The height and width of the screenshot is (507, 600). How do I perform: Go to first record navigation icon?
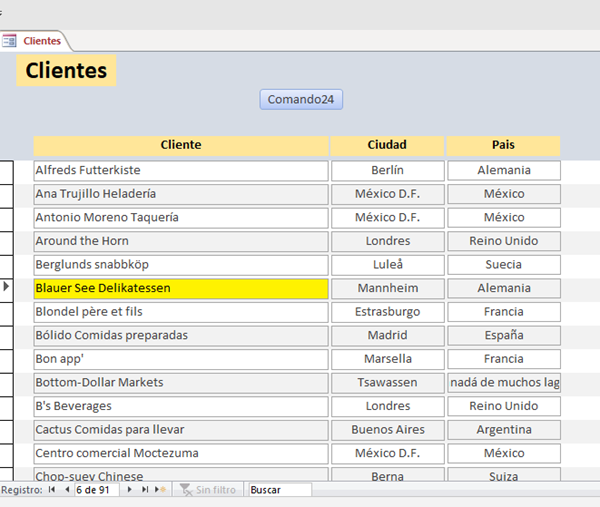(53, 490)
